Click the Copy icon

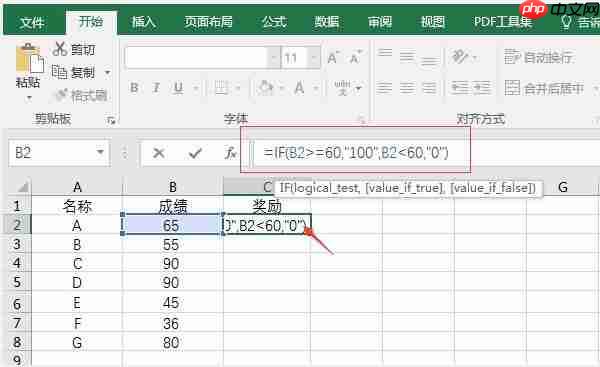tap(60, 72)
